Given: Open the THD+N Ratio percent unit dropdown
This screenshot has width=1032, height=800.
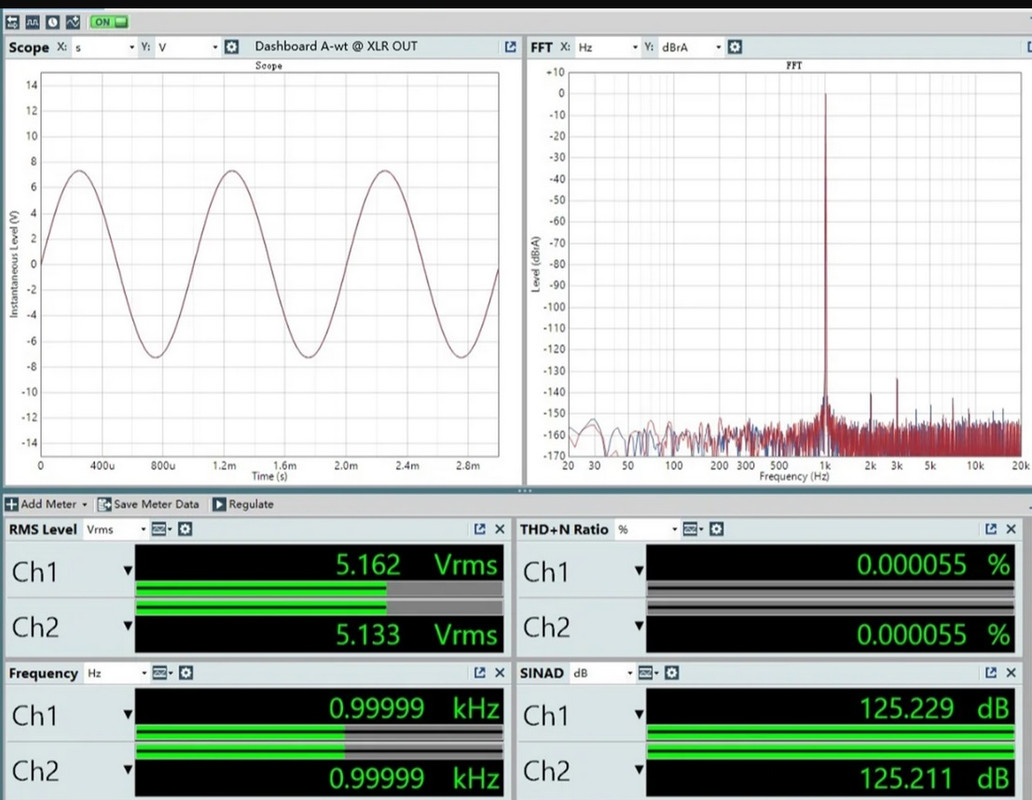Looking at the screenshot, I should 647,530.
